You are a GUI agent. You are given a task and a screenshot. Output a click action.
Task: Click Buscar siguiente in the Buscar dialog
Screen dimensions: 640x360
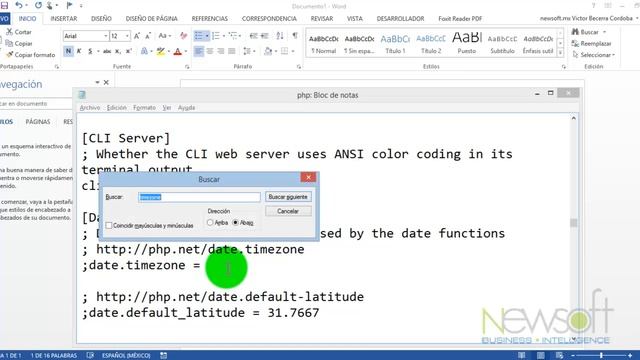(x=288, y=197)
